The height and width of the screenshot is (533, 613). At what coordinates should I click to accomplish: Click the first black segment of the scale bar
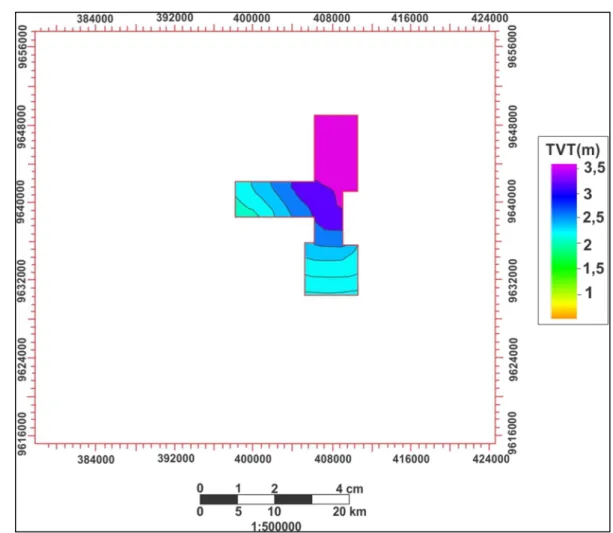click(x=219, y=499)
